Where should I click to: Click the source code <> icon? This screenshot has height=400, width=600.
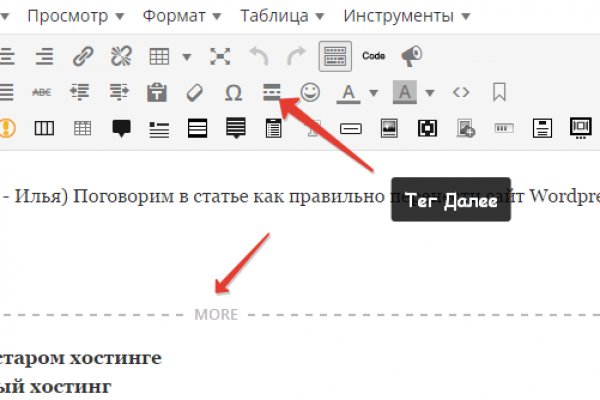461,92
